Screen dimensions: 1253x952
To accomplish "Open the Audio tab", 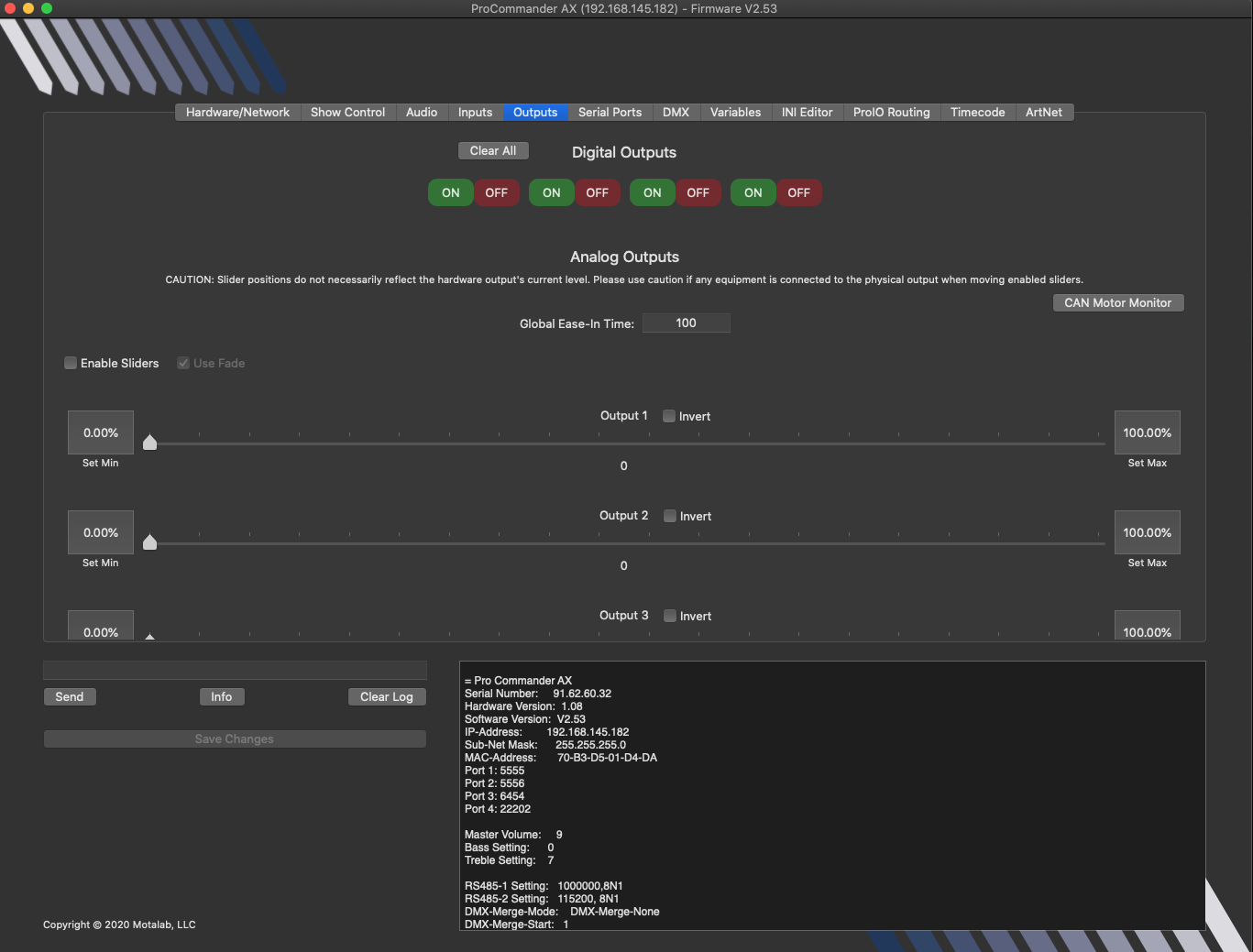I will pos(422,112).
